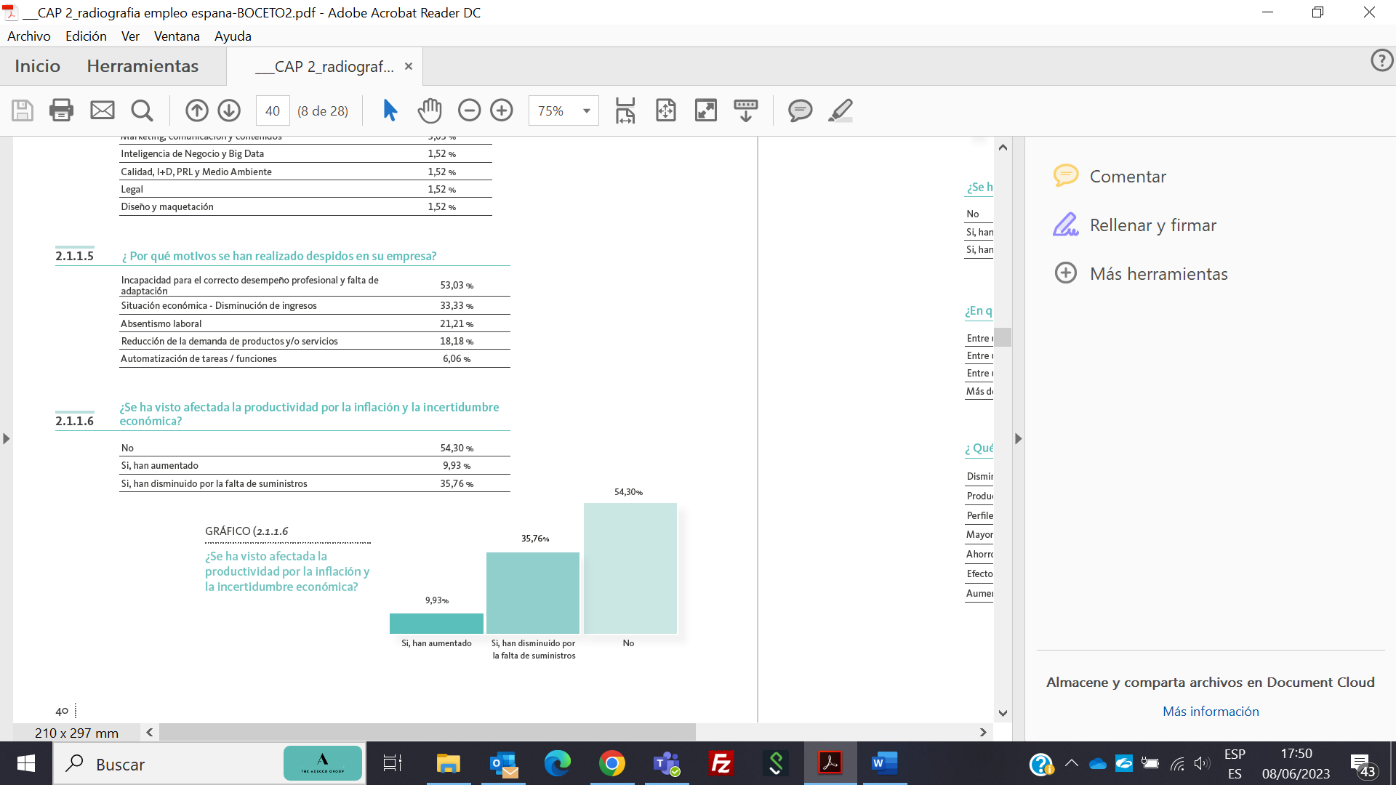Activate the Hand pan tool

430,110
